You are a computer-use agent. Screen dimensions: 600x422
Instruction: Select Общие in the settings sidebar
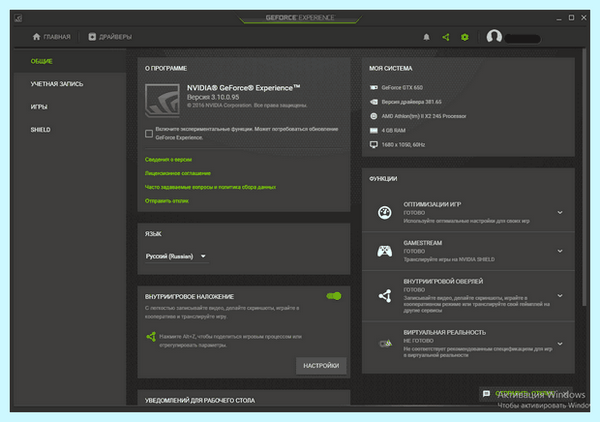[x=70, y=61]
